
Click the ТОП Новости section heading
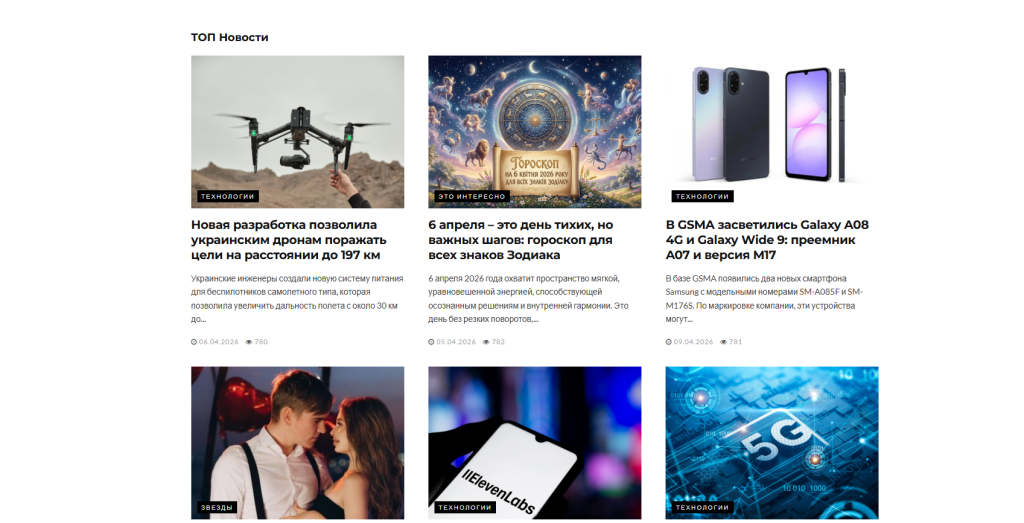coord(230,37)
